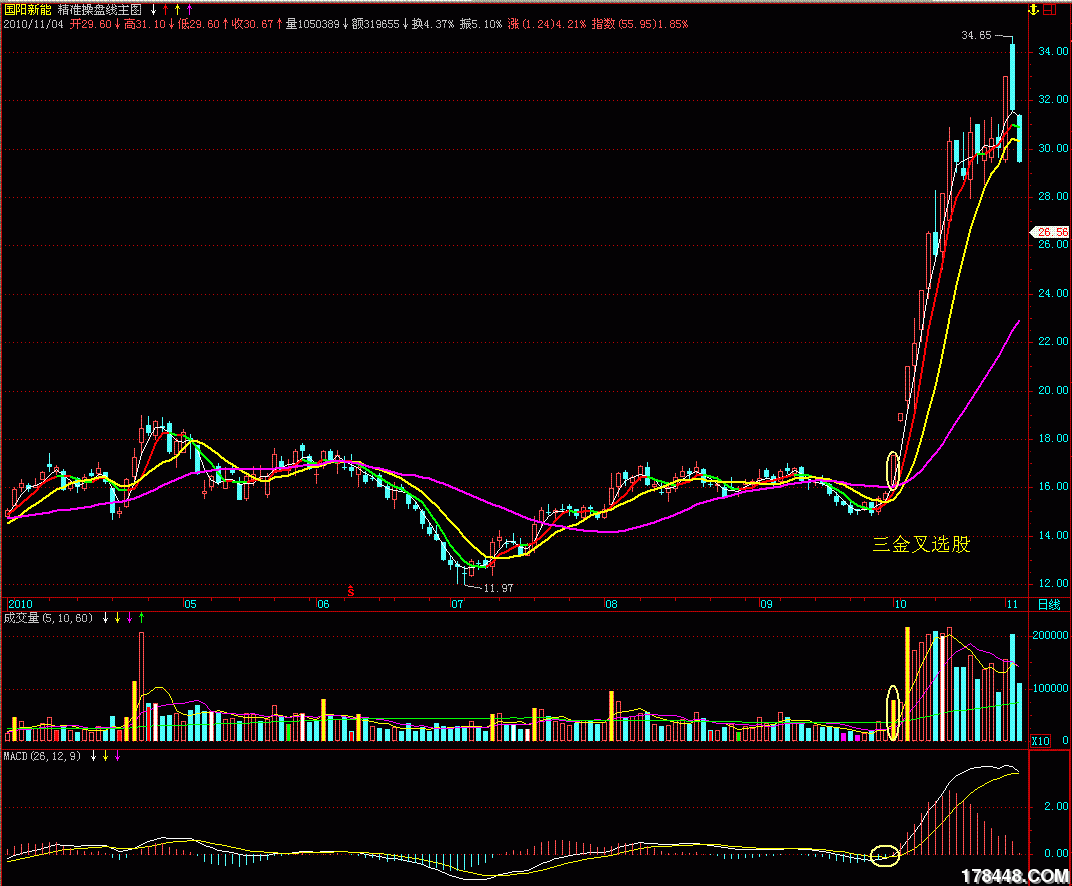
Task: Click the red S marker on date axis
Action: tap(351, 591)
